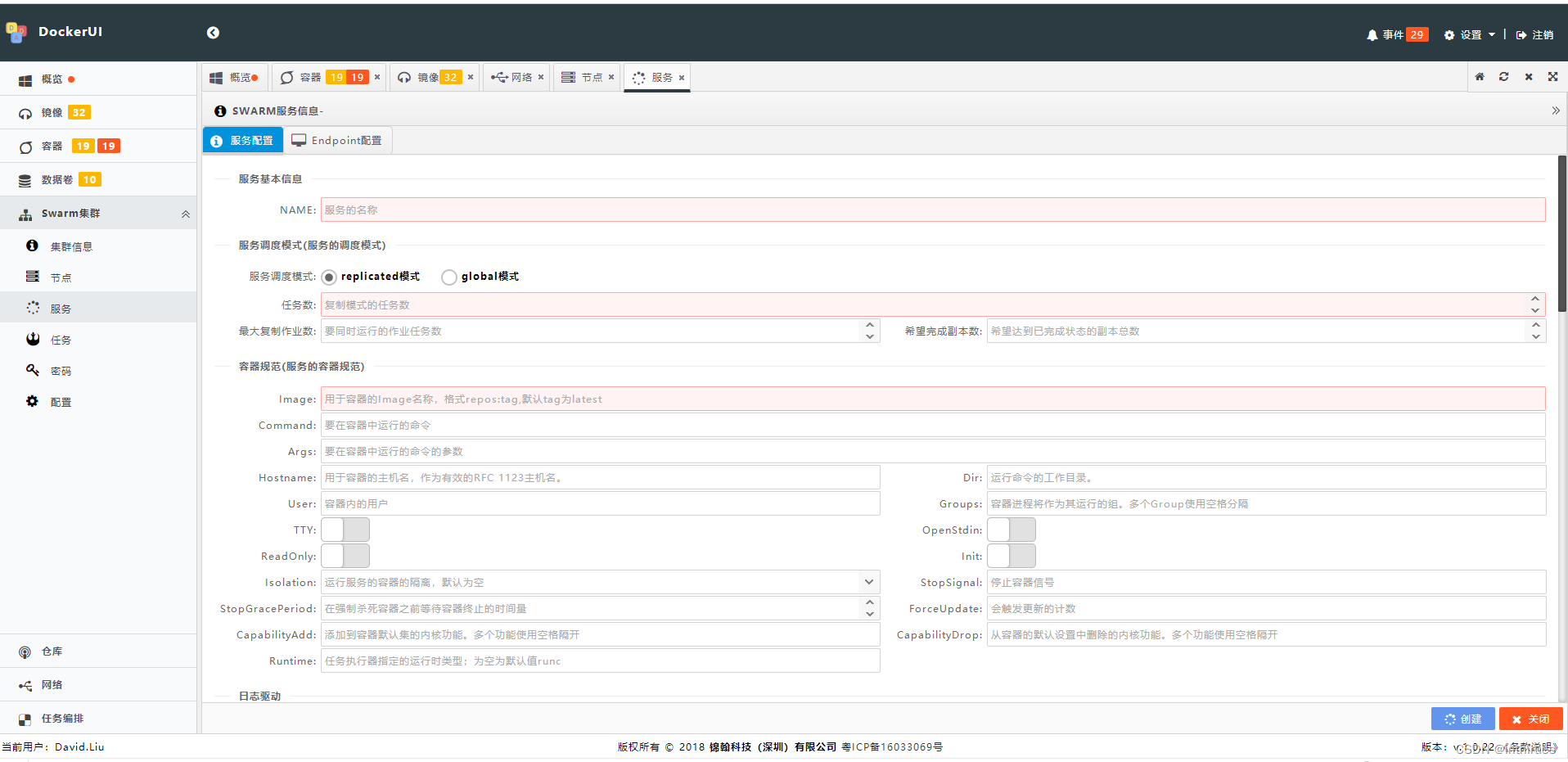Open 集群信息 under Swarm
This screenshot has width=1568, height=762.
98,246
